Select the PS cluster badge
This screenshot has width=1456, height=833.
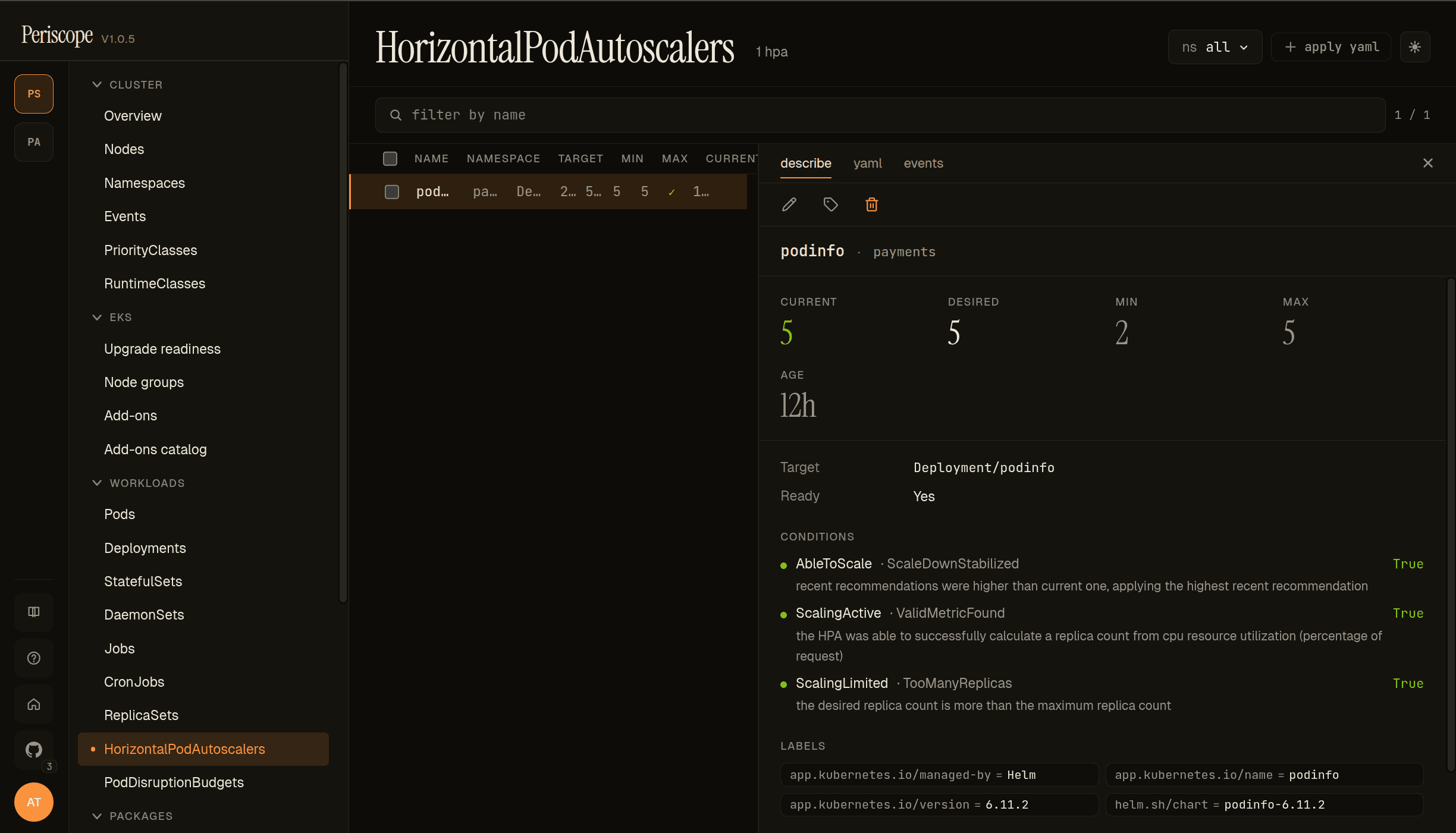click(x=34, y=94)
